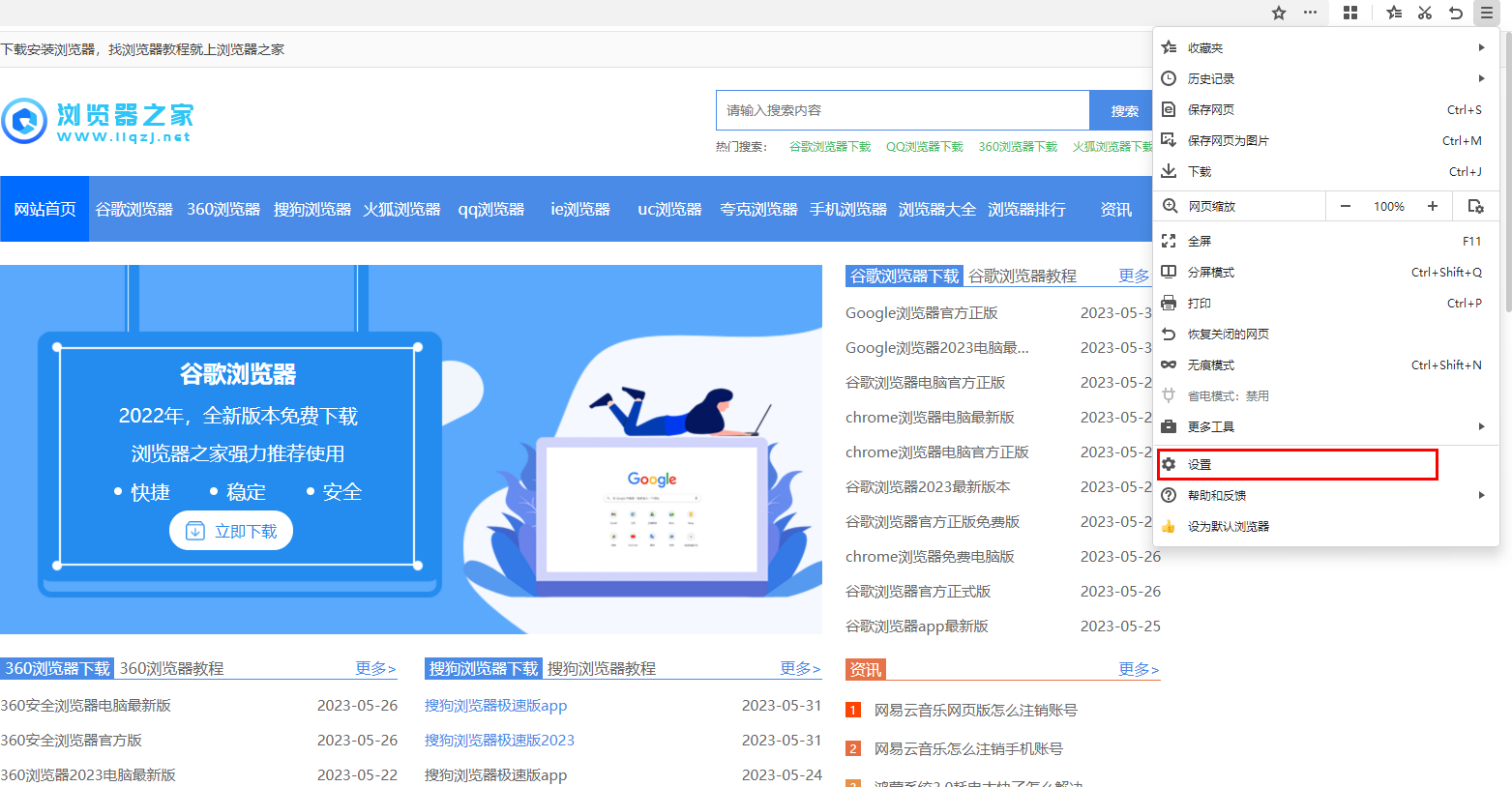Select 分屏模式 menu entry

[x=1326, y=272]
